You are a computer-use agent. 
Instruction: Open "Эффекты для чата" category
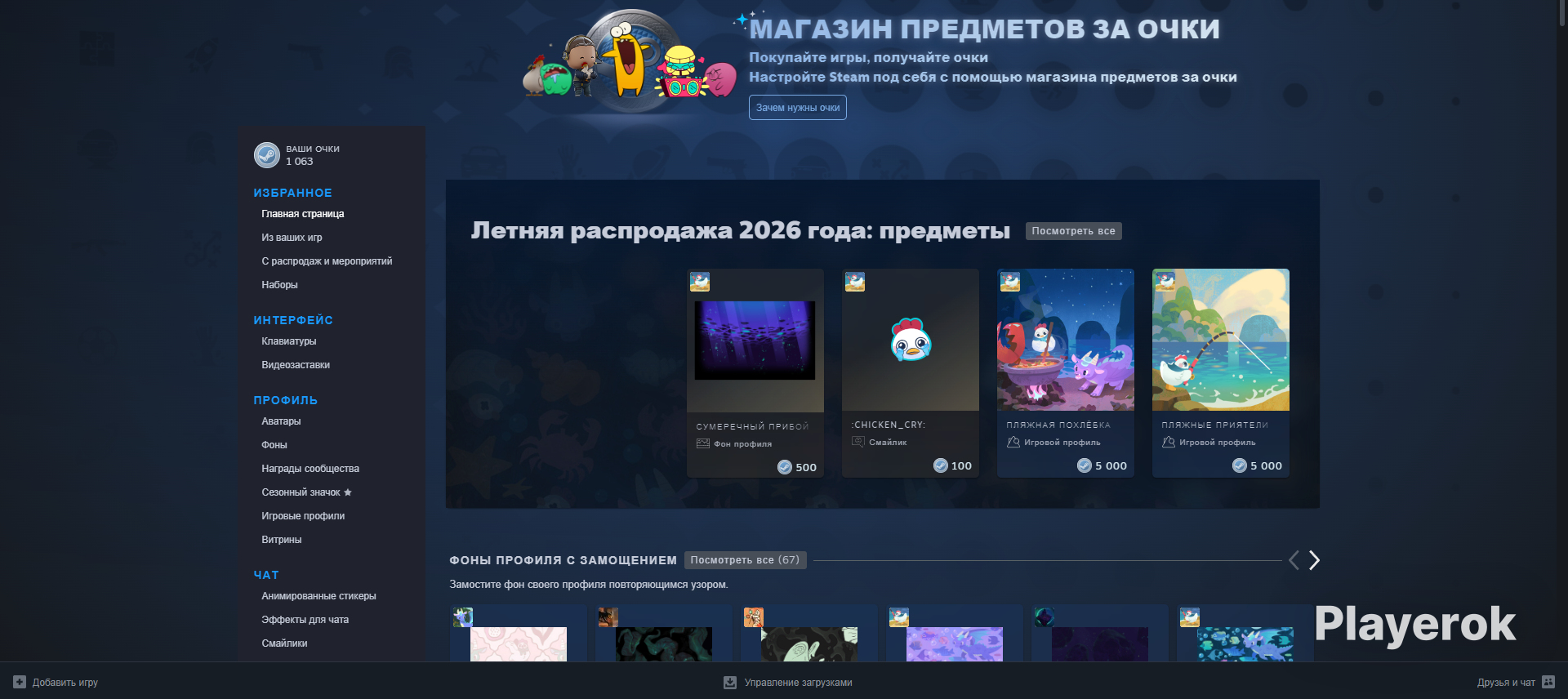305,620
